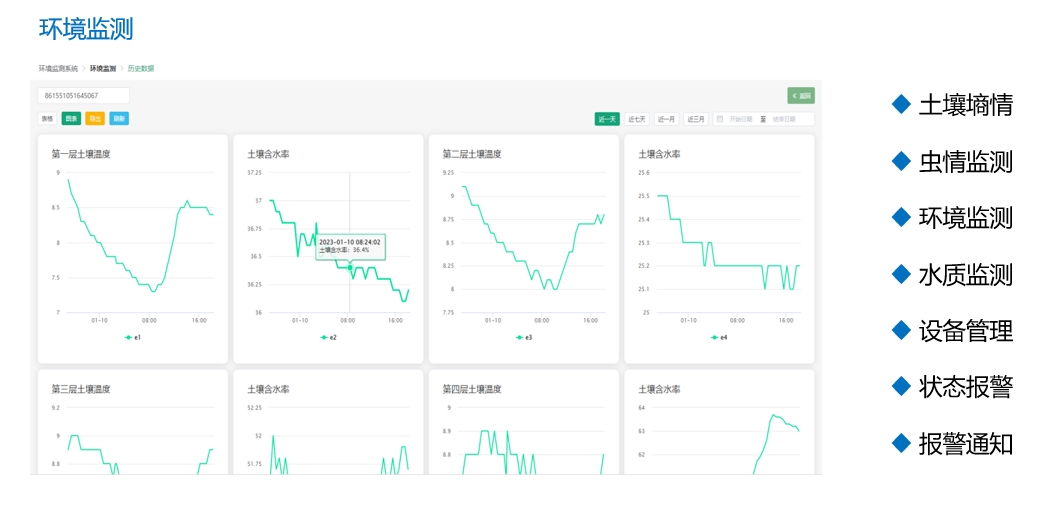Click 环境监测 breadcrumb link

point(102,69)
